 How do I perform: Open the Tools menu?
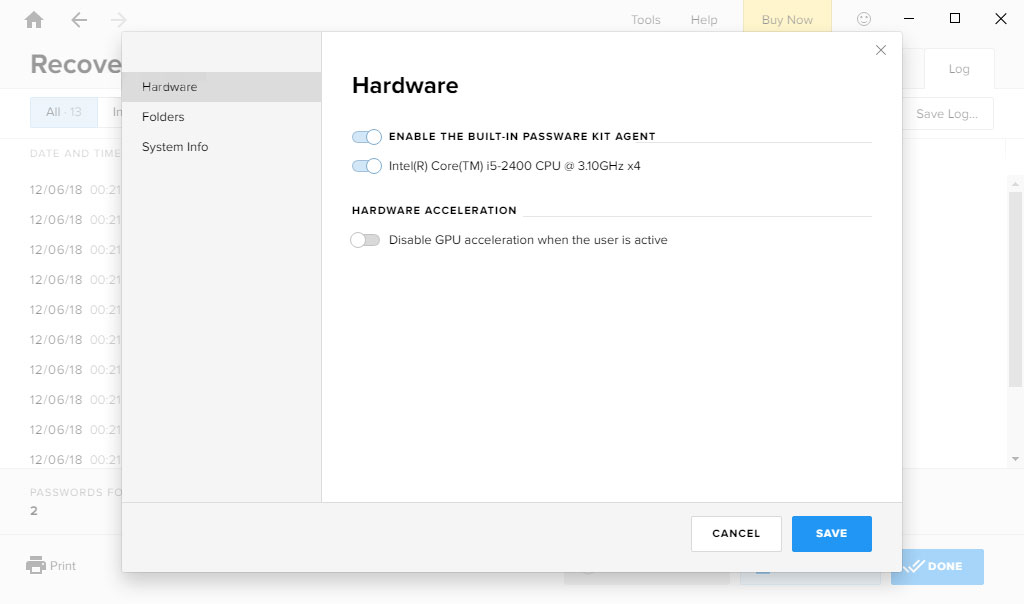click(645, 20)
